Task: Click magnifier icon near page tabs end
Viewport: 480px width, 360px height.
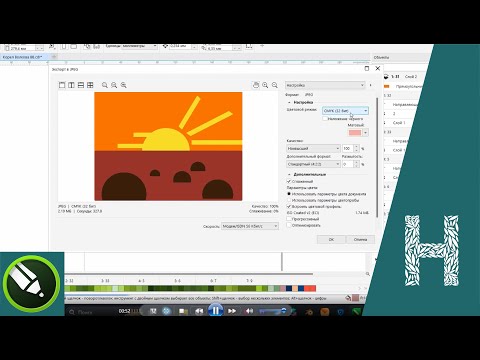Action: (368, 274)
